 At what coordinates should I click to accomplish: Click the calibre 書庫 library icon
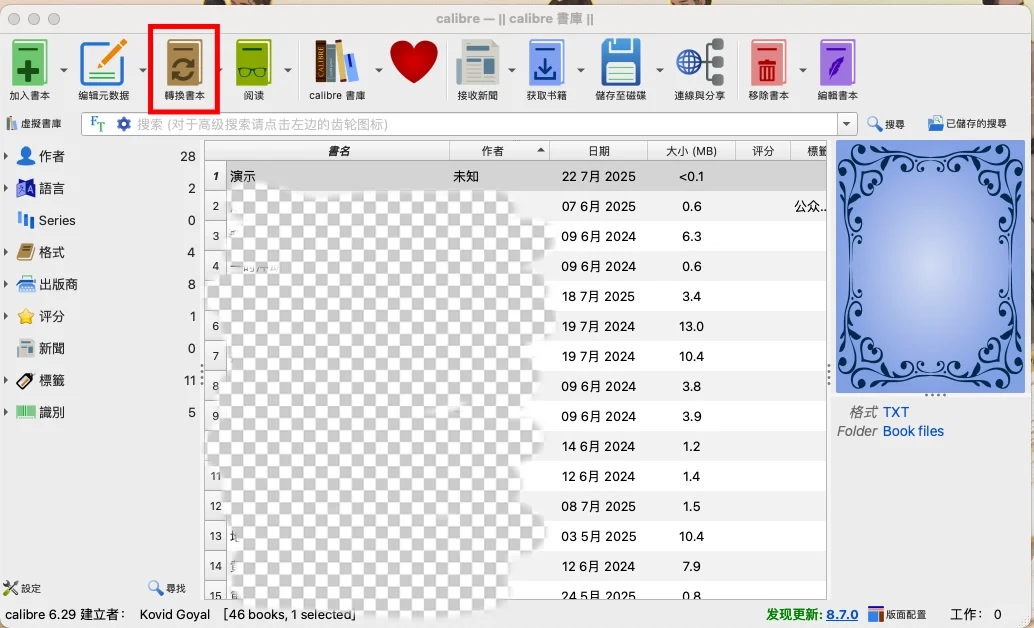[x=337, y=62]
